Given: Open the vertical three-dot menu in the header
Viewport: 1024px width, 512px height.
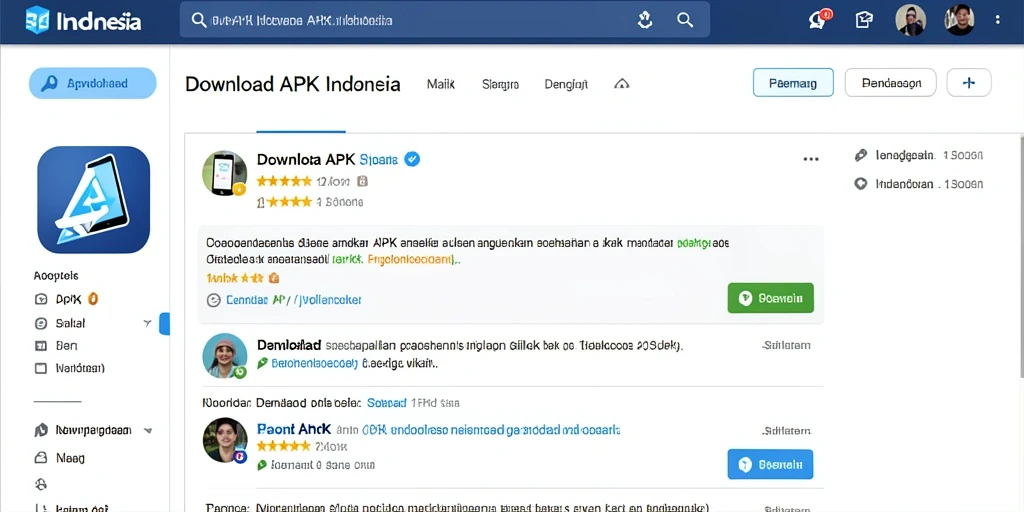Looking at the screenshot, I should (997, 20).
